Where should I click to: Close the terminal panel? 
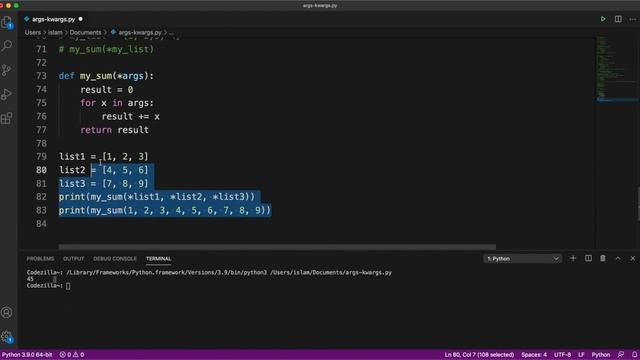point(633,258)
